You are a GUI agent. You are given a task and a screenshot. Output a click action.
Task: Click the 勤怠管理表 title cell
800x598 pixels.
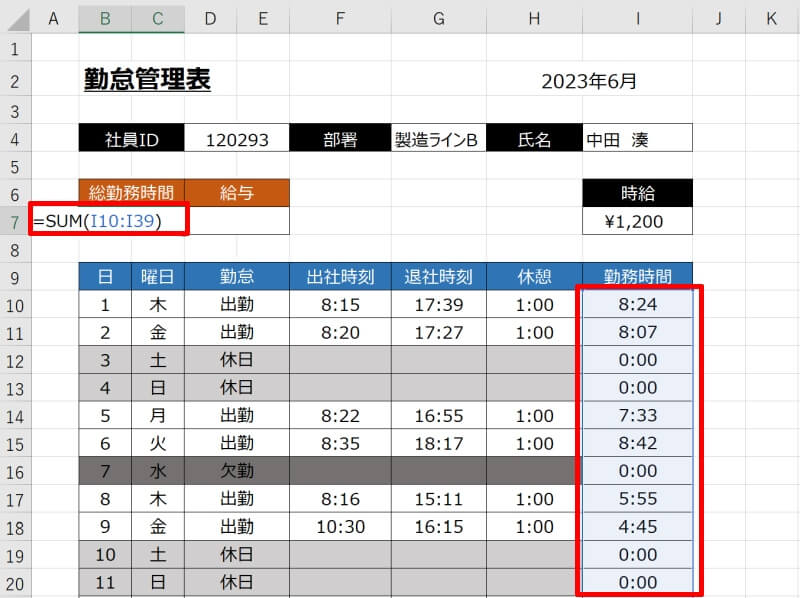(x=147, y=80)
